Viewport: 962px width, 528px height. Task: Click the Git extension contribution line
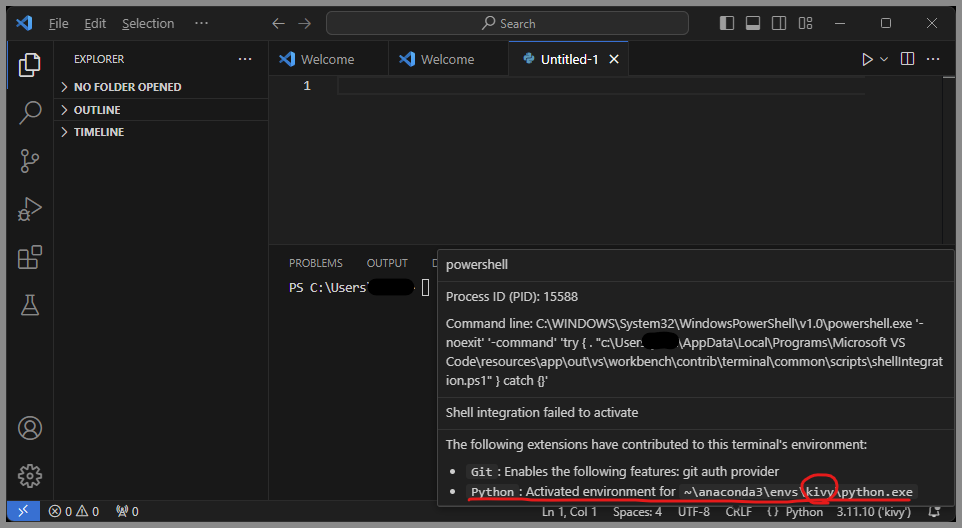point(622,472)
